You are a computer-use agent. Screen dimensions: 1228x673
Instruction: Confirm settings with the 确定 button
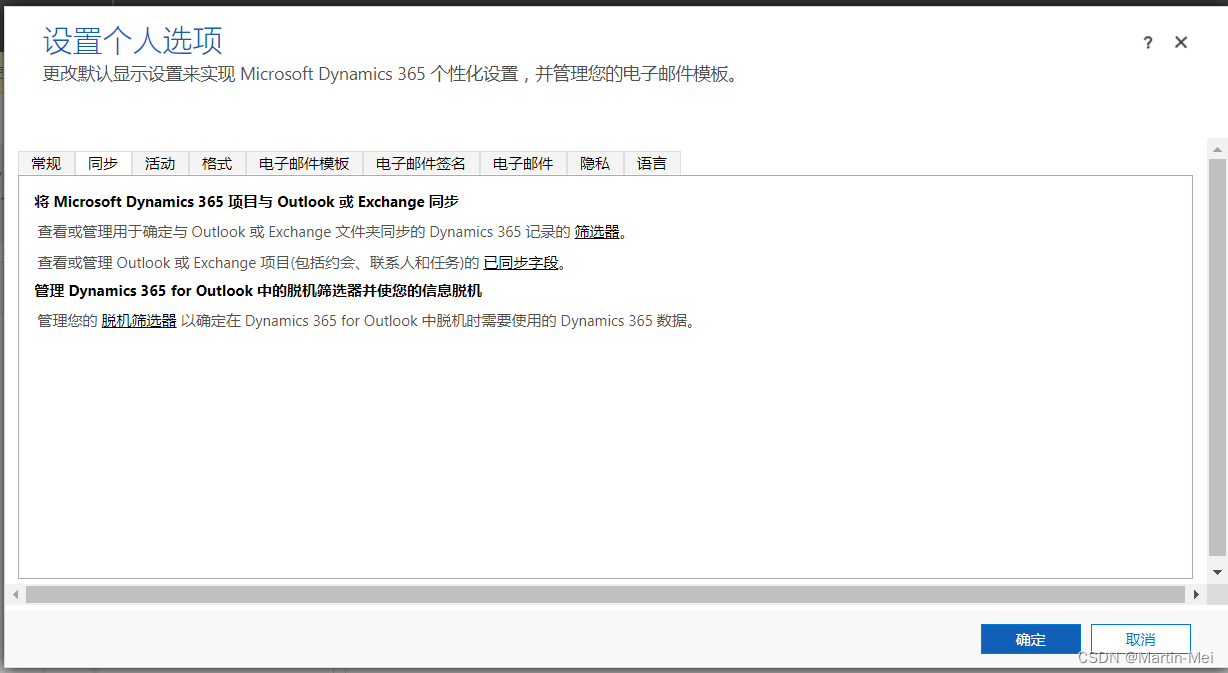click(1031, 639)
